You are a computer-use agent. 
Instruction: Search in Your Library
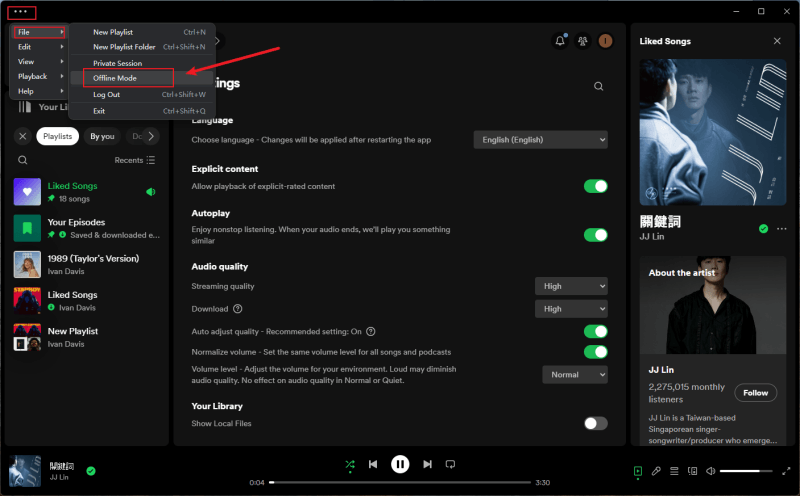[x=22, y=160]
